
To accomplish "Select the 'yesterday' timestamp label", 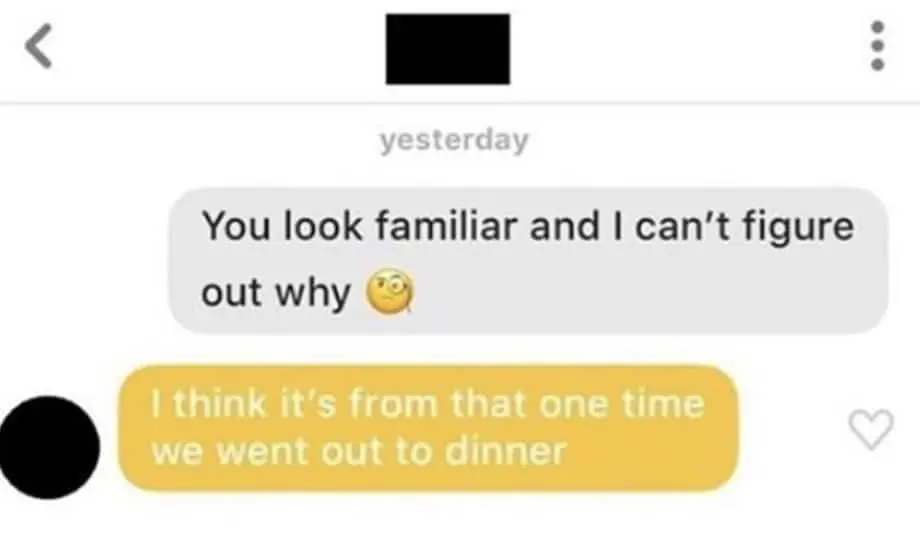I will pos(454,141).
